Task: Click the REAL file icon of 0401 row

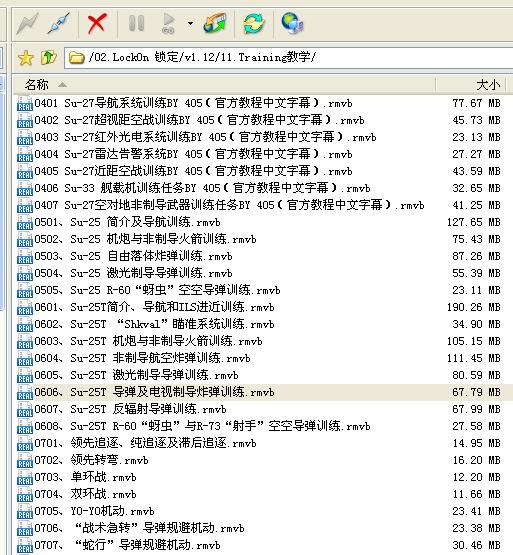Action: (x=25, y=104)
